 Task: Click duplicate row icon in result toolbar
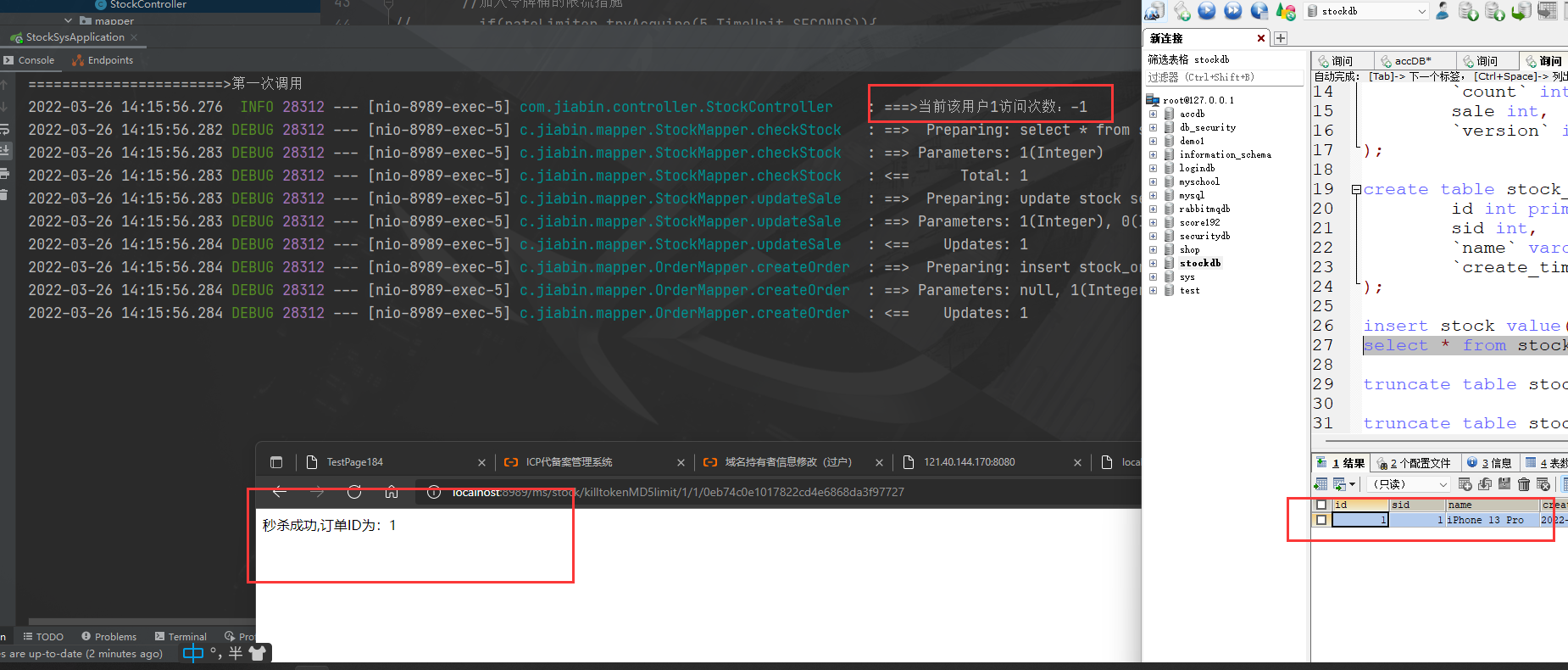coord(1485,484)
